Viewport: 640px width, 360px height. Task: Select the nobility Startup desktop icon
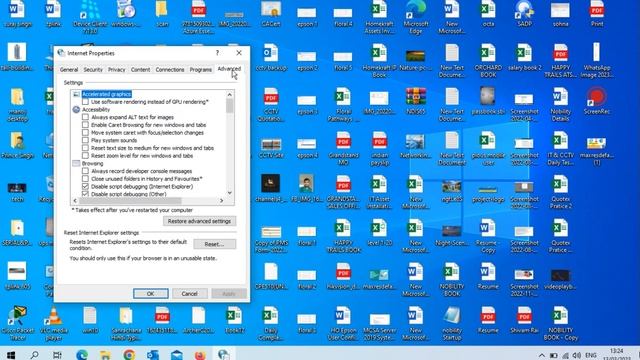452,324
